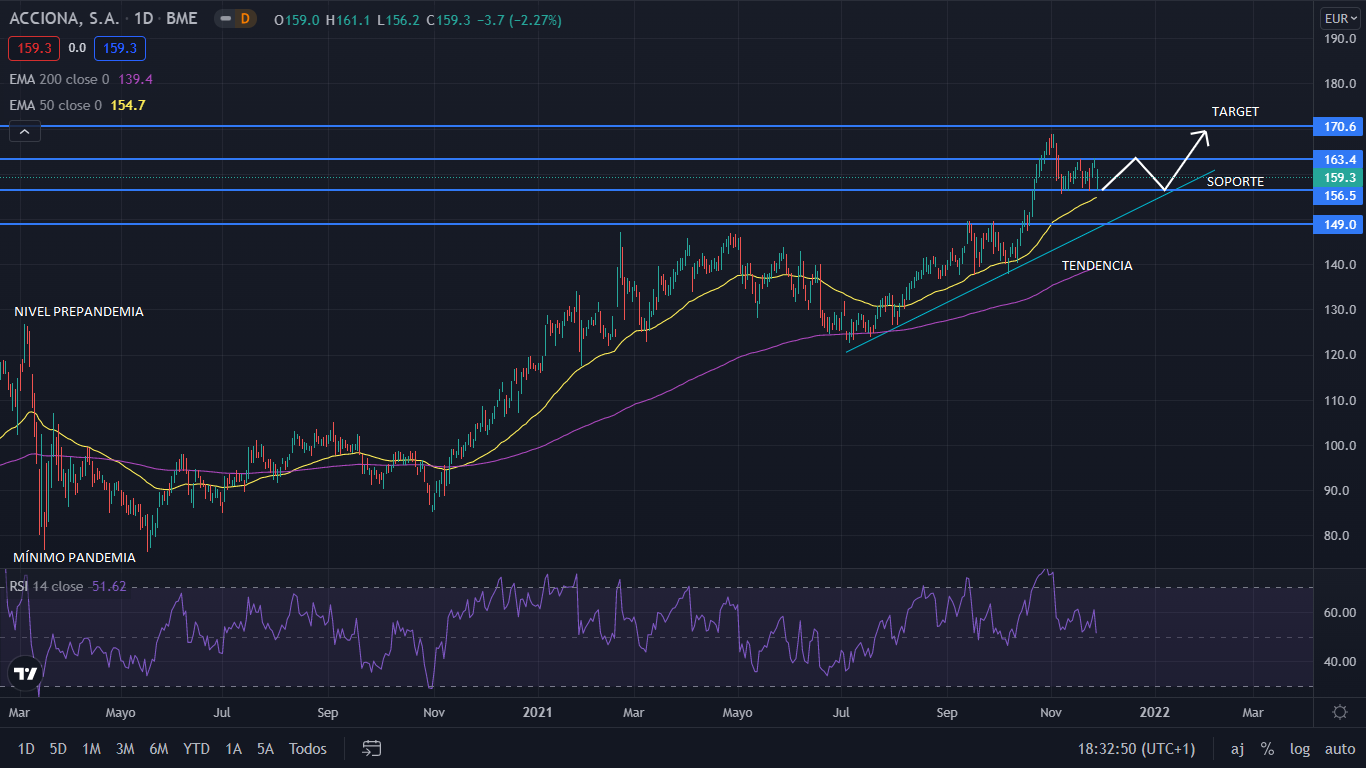The image size is (1366, 768).
Task: Open the EUR currency dropdown
Action: [x=1339, y=18]
